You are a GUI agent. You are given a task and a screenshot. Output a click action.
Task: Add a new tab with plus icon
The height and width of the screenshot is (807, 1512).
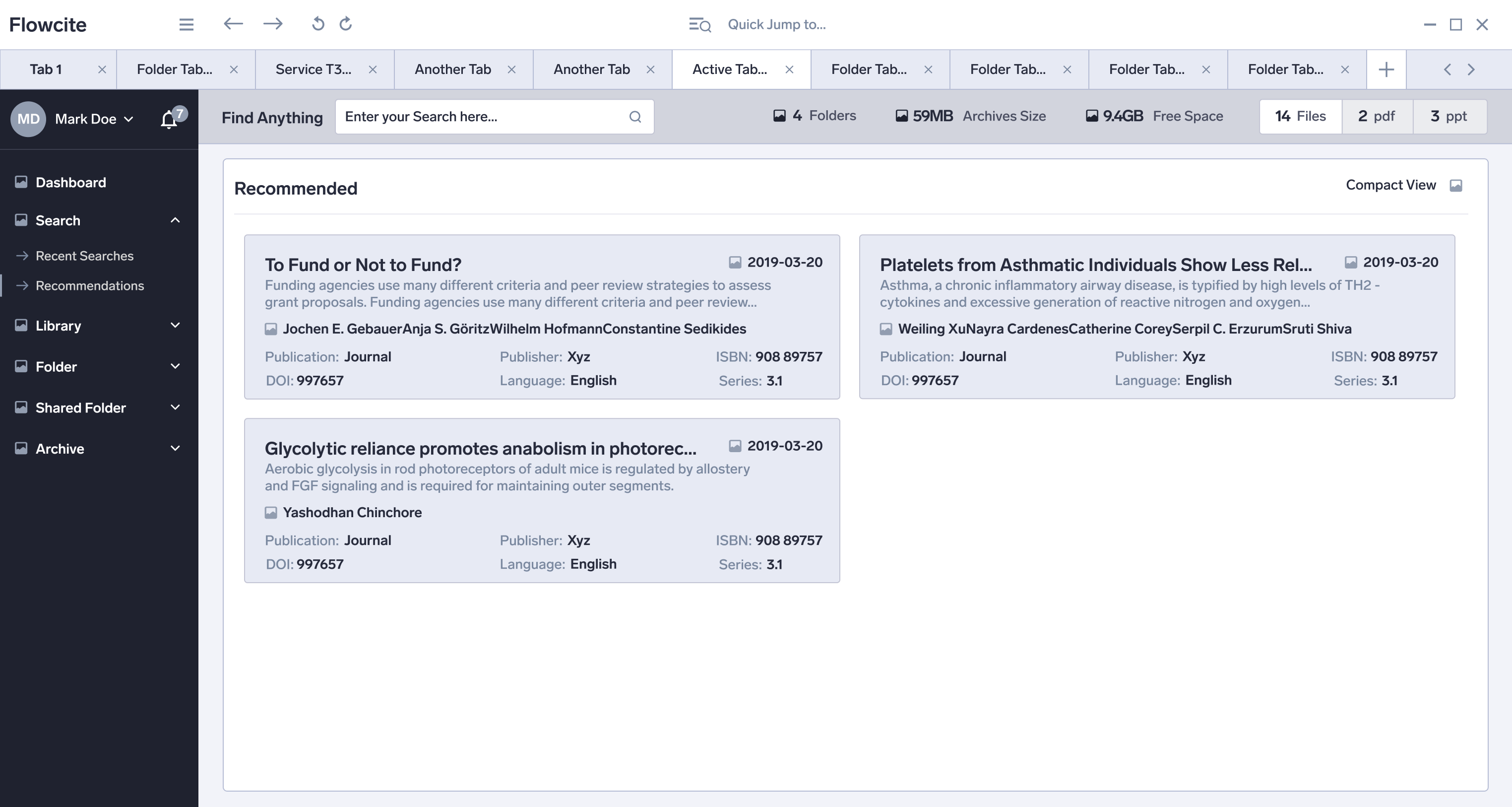click(1386, 69)
